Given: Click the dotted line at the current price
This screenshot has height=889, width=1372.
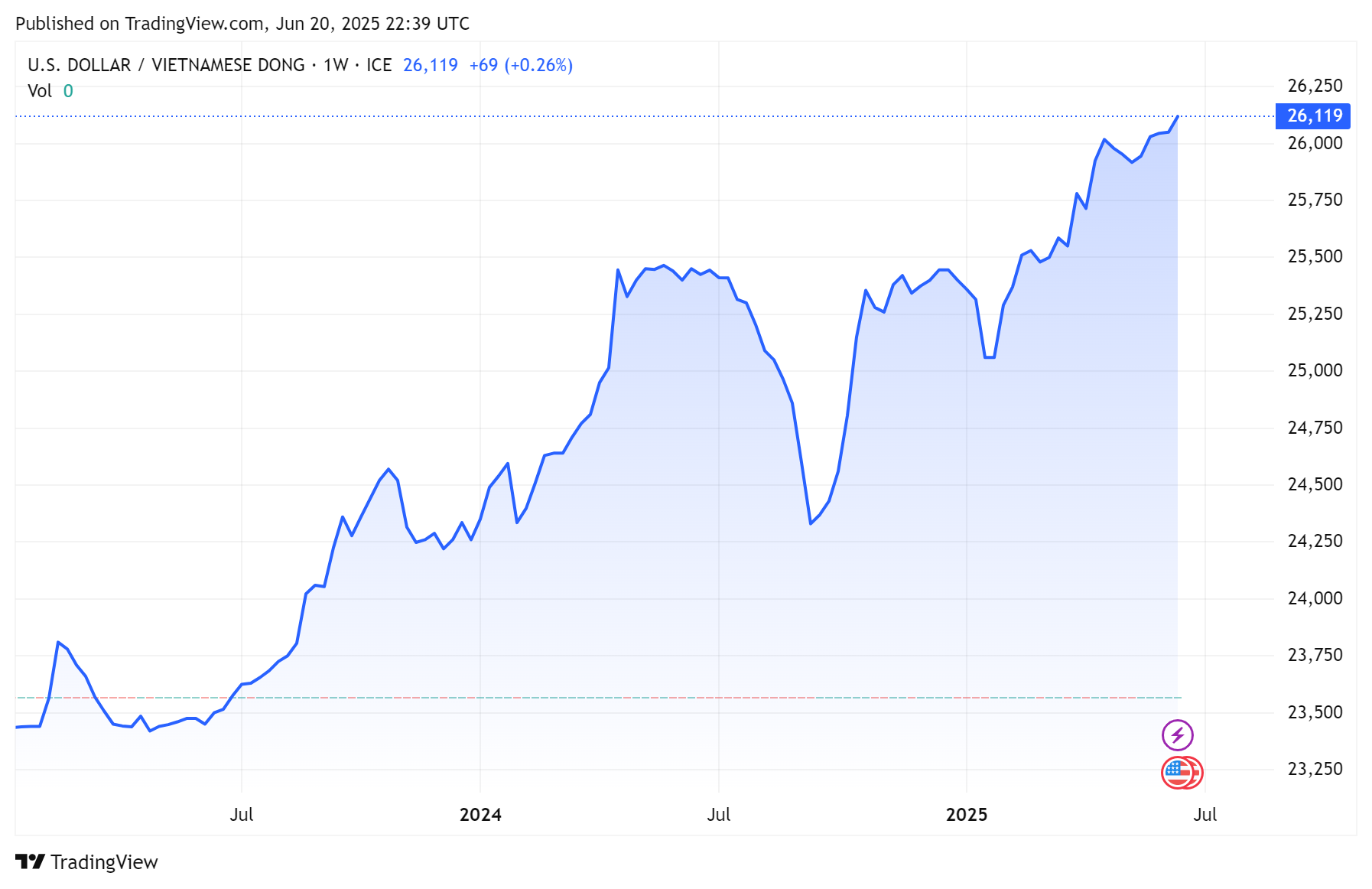Looking at the screenshot, I should coord(612,116).
